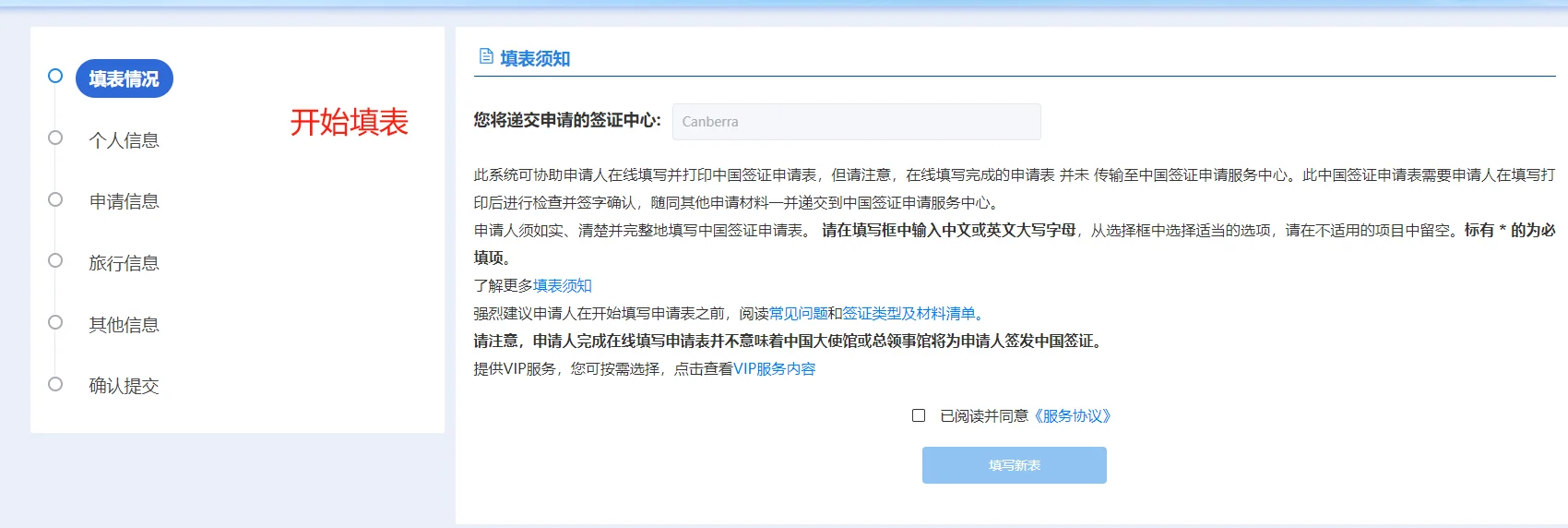
Task: Click the 已阅读并同意 label text
Action: click(984, 416)
